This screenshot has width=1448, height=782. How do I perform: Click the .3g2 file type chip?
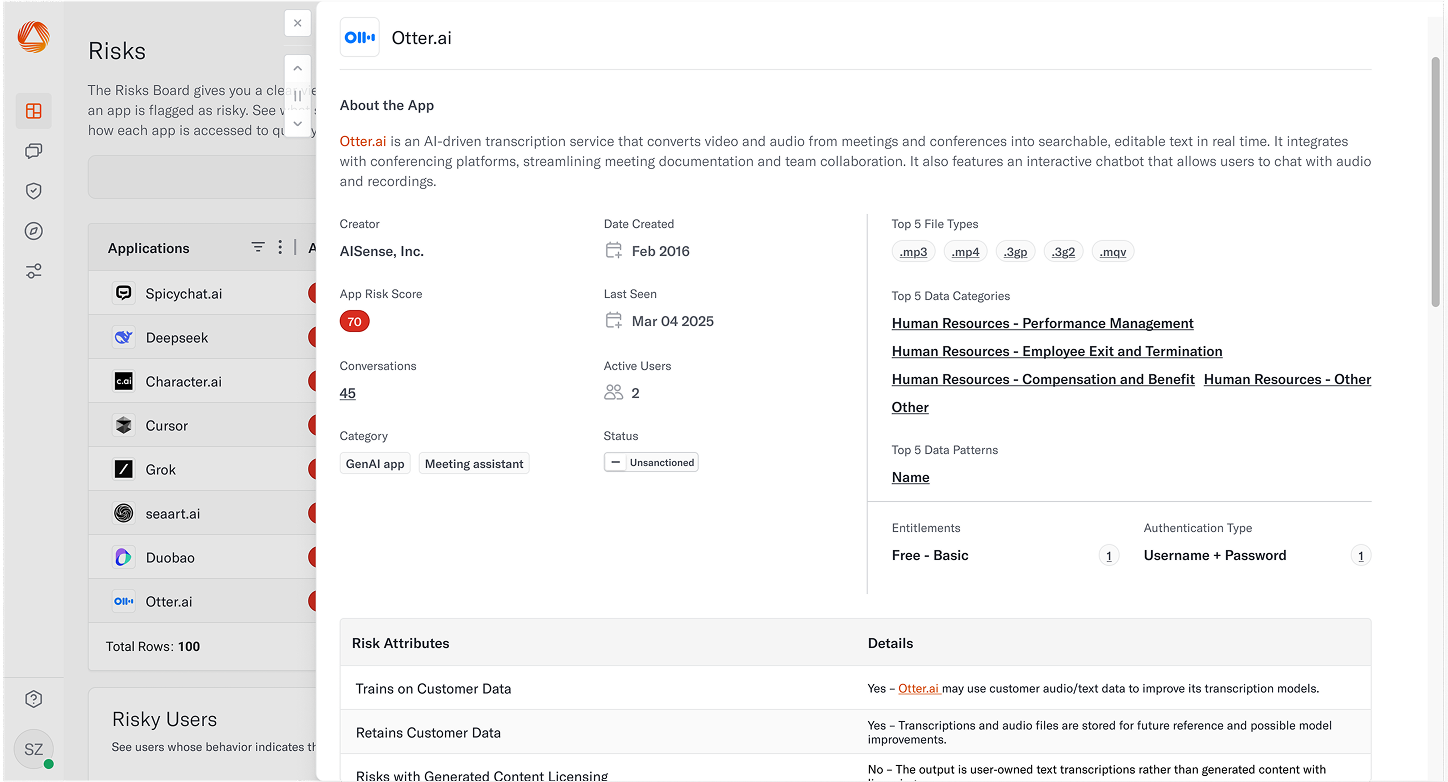(x=1064, y=252)
